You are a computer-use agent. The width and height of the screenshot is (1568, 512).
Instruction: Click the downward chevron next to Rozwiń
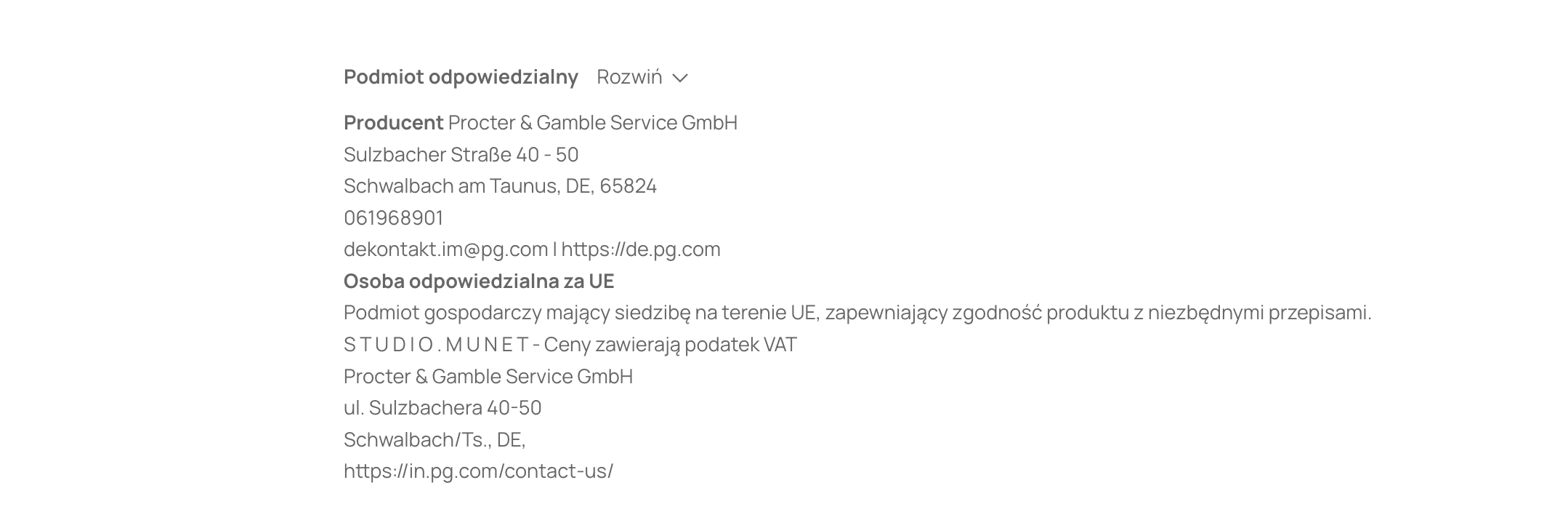pyautogui.click(x=682, y=79)
